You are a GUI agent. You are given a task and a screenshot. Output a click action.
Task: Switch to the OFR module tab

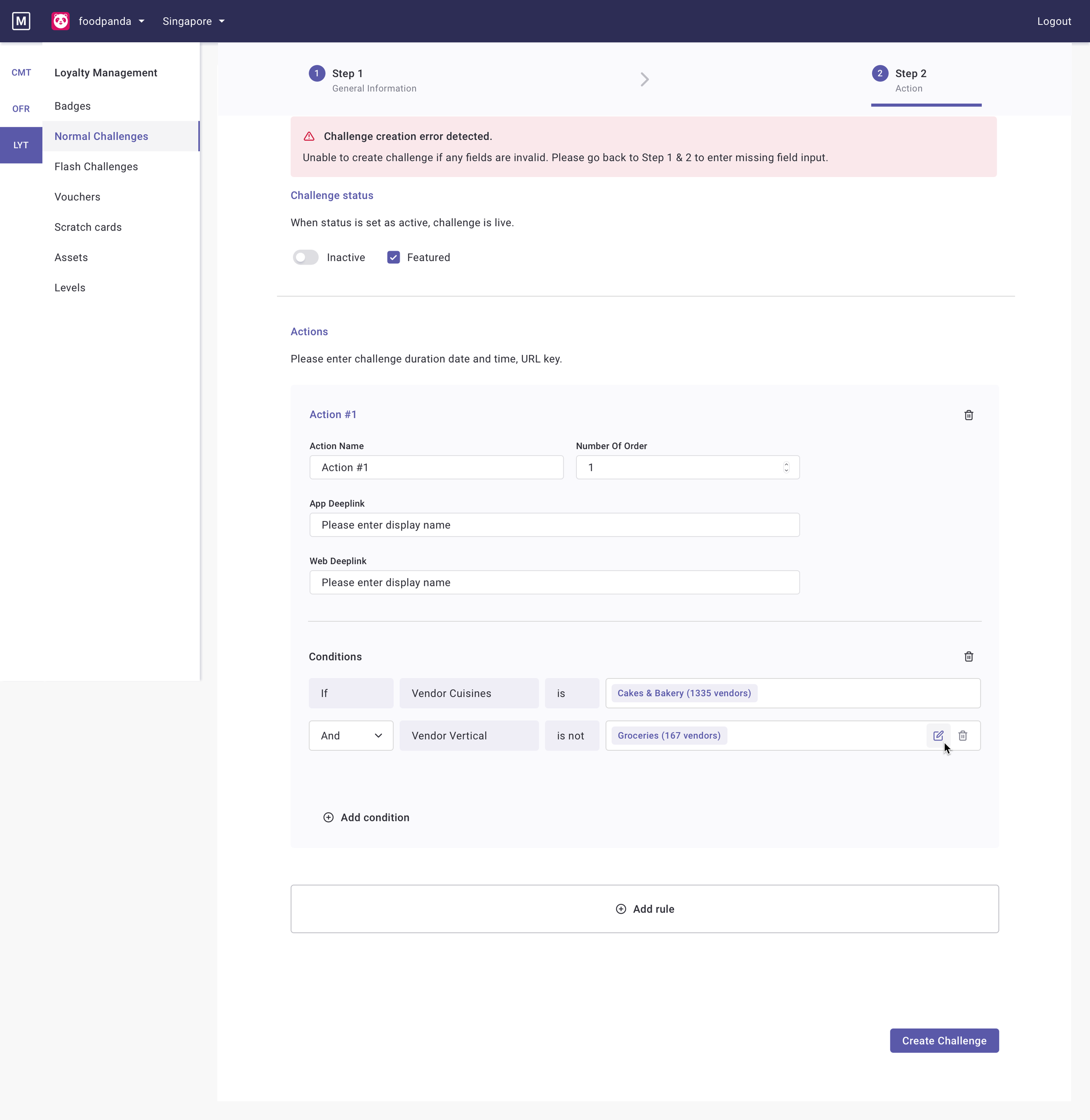pos(21,109)
